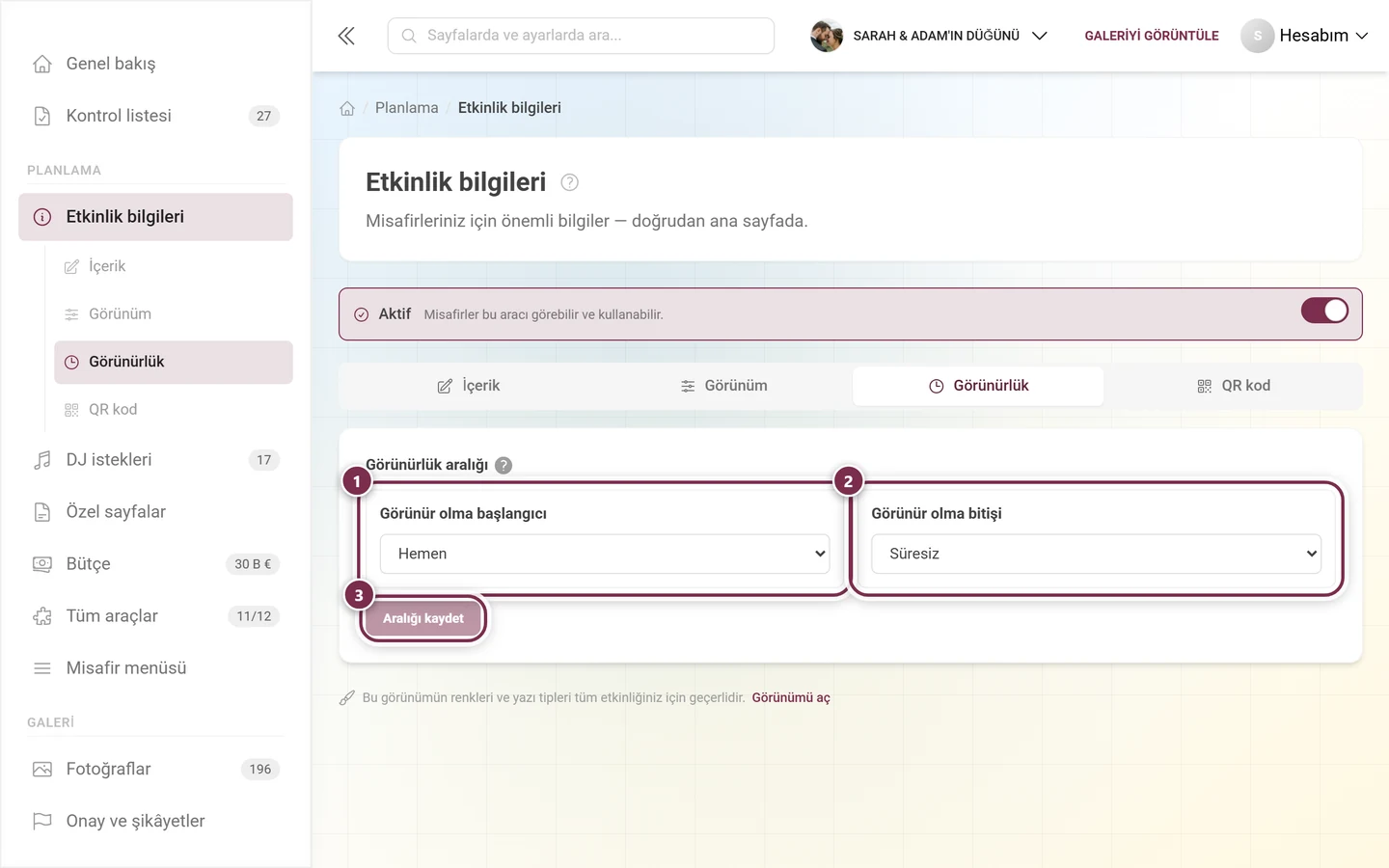Click the Sayfalarda ve ayarlarda ara search field
The height and width of the screenshot is (868, 1389).
tap(581, 36)
